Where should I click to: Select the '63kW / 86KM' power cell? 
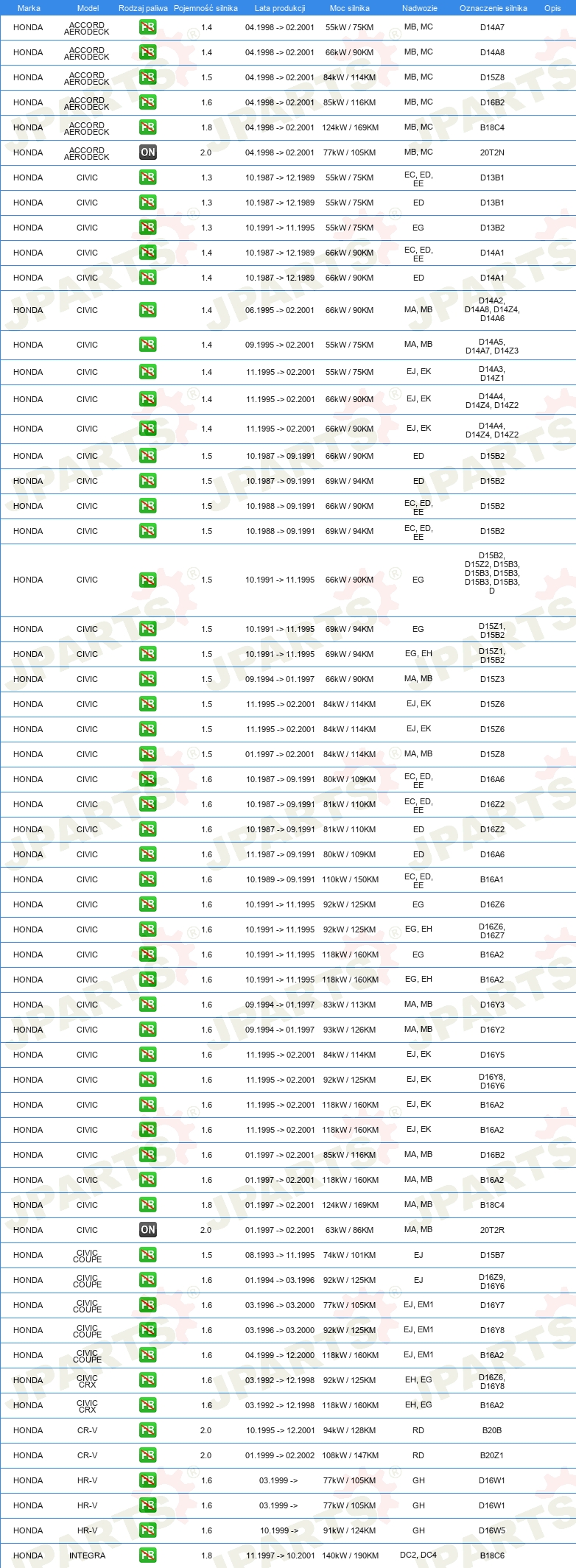(350, 1230)
